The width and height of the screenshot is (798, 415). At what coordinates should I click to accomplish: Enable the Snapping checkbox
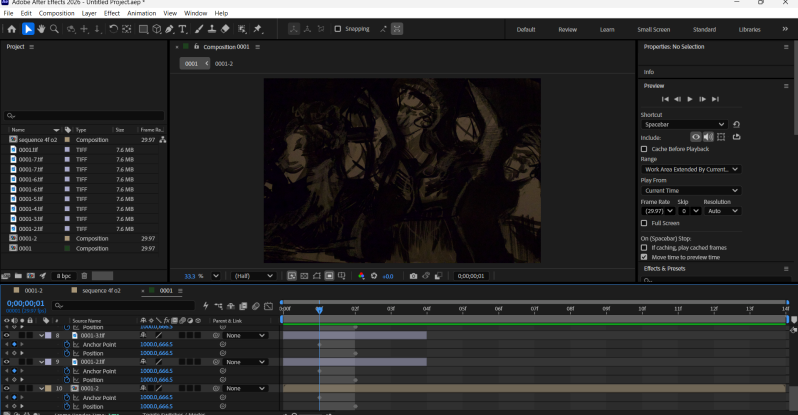point(337,29)
